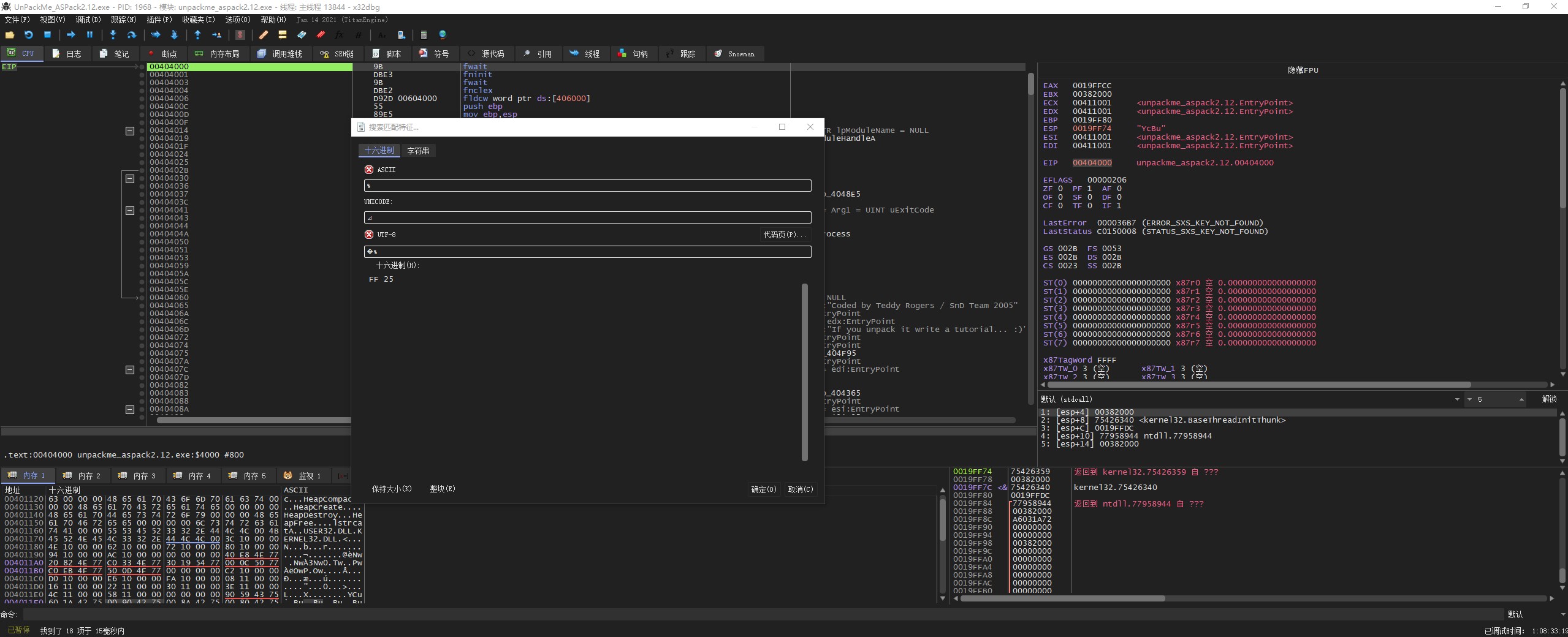This screenshot has height=637, width=1568.
Task: Click the globe icon in toolbar
Action: point(443,35)
